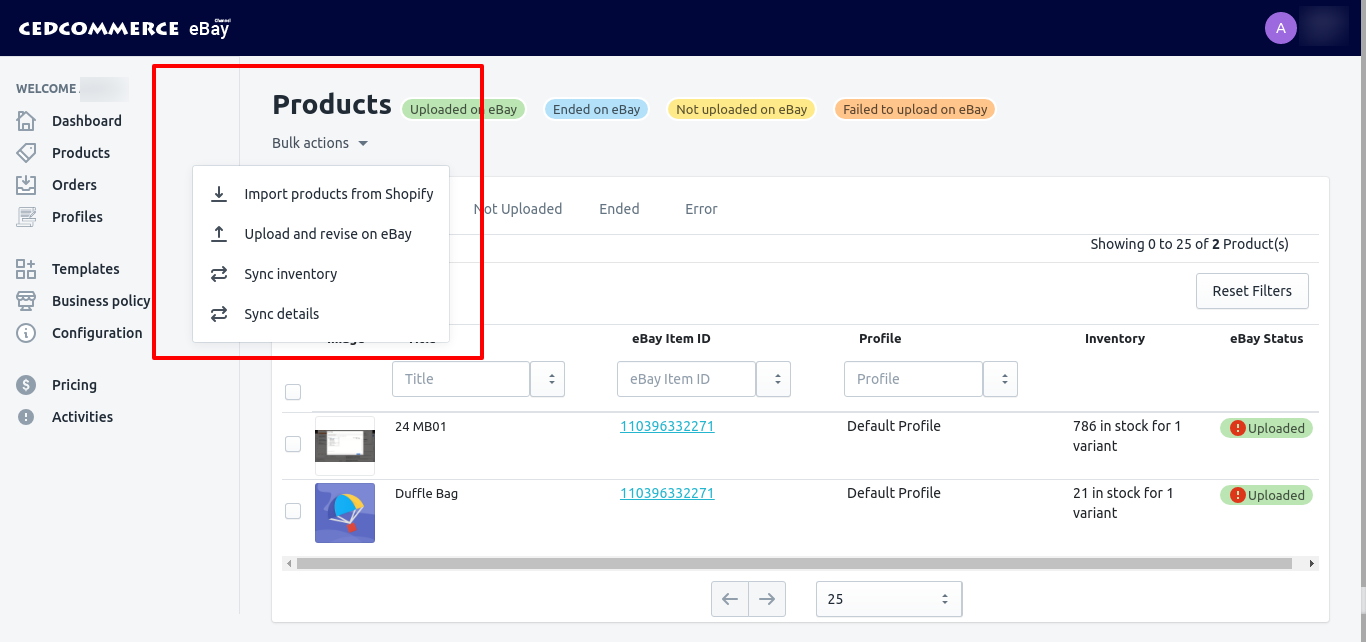Viewport: 1366px width, 642px height.
Task: Check the Duffle Bag product checkbox
Action: (293, 511)
